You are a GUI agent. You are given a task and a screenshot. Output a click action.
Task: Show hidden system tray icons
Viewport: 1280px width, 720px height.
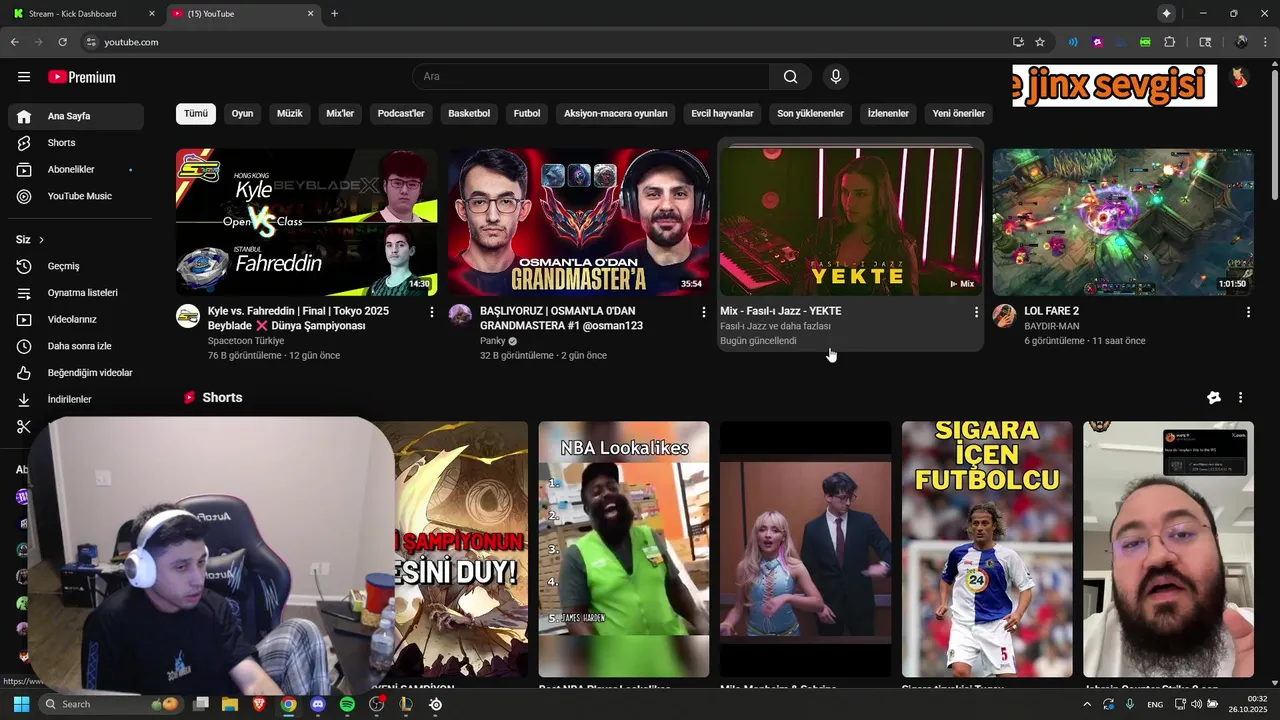(1087, 704)
